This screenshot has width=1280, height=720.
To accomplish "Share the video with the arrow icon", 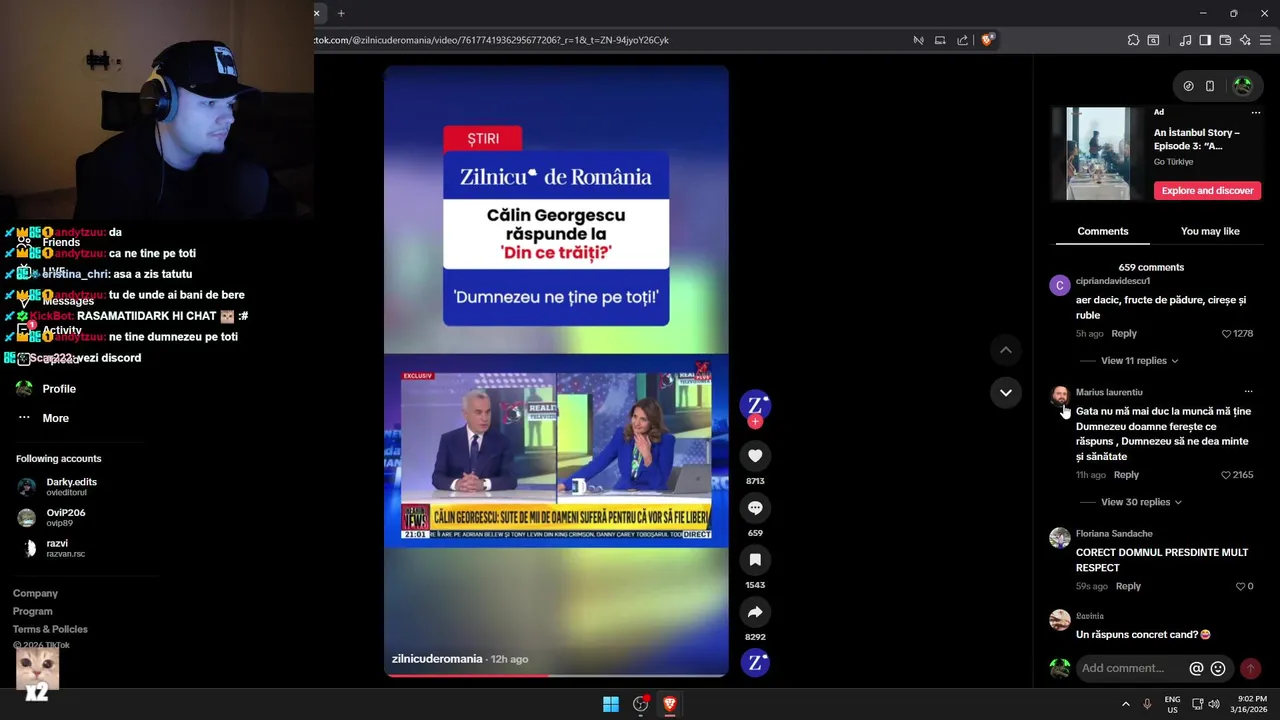I will 755,612.
